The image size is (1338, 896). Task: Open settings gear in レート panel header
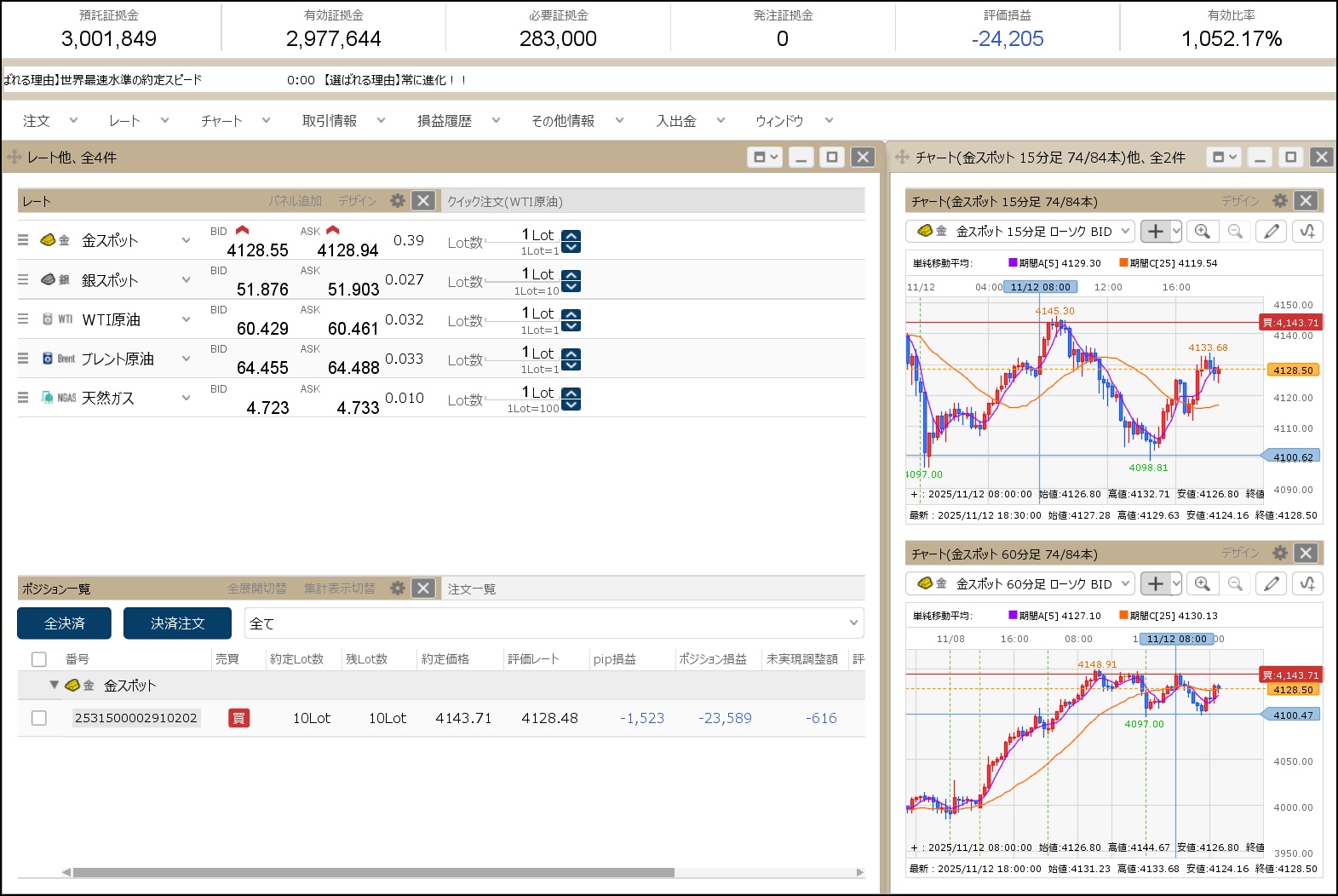397,201
